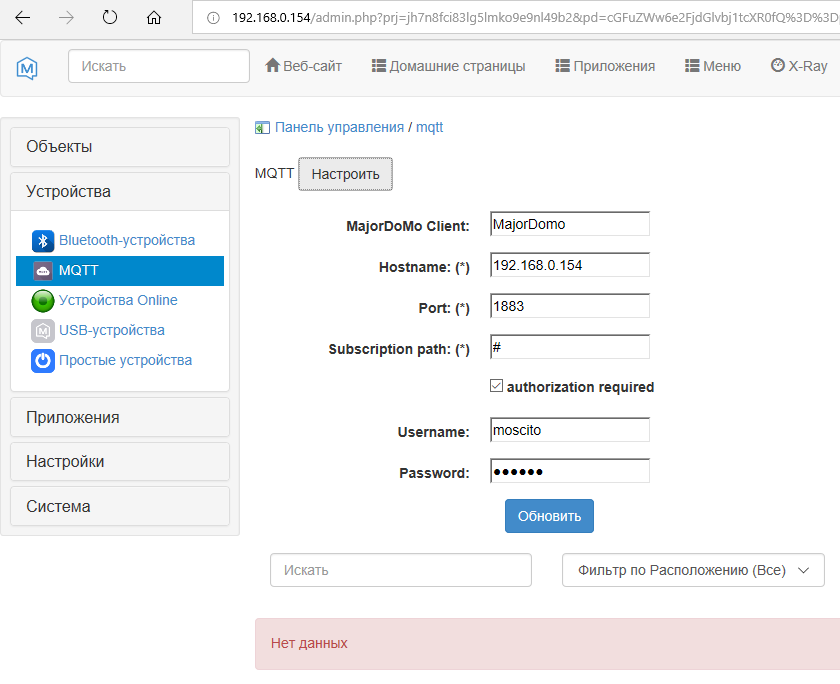Click the MQTT sidebar icon

point(42,271)
